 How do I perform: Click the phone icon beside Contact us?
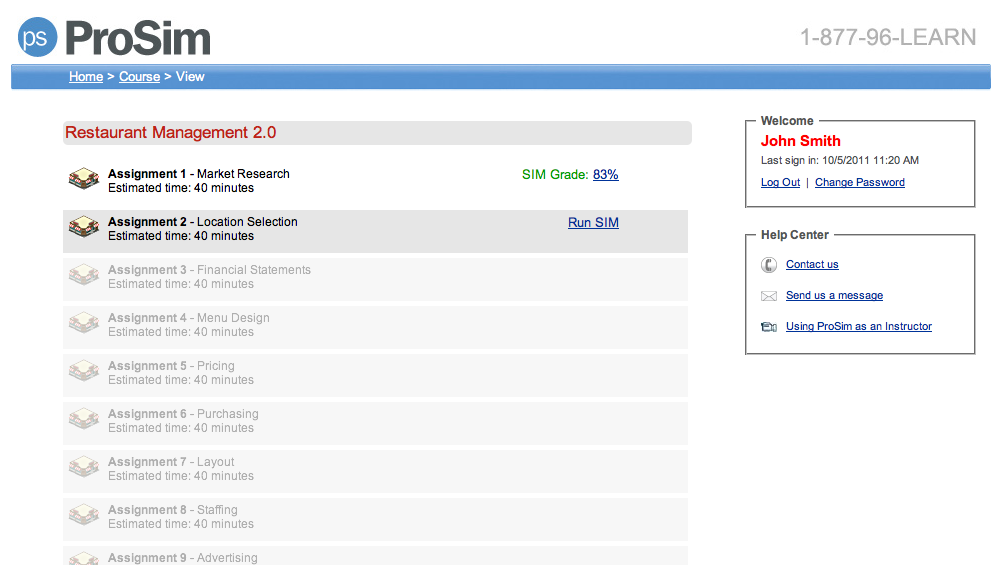769,264
